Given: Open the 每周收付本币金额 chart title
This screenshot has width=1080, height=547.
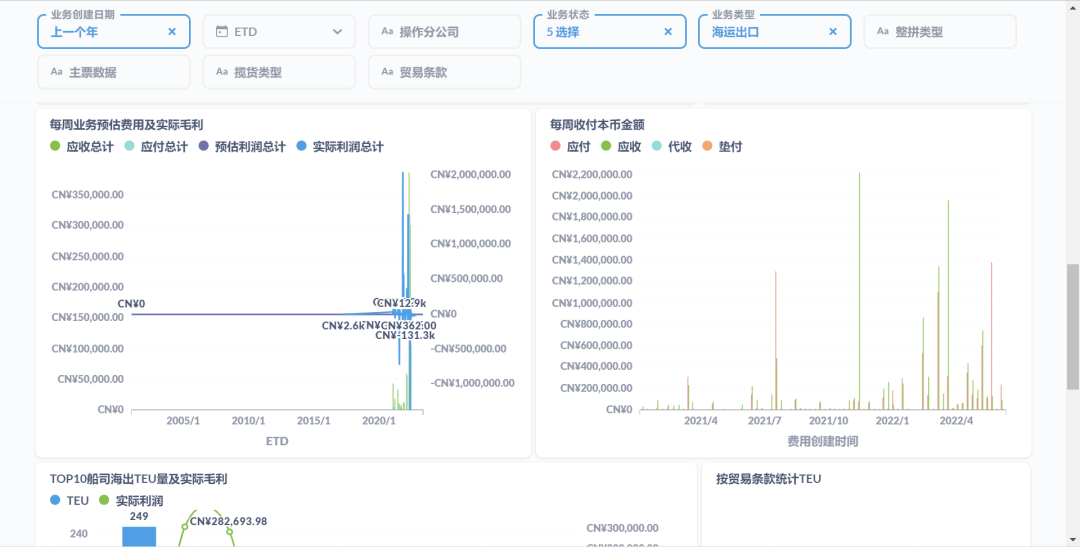Looking at the screenshot, I should pyautogui.click(x=597, y=125).
